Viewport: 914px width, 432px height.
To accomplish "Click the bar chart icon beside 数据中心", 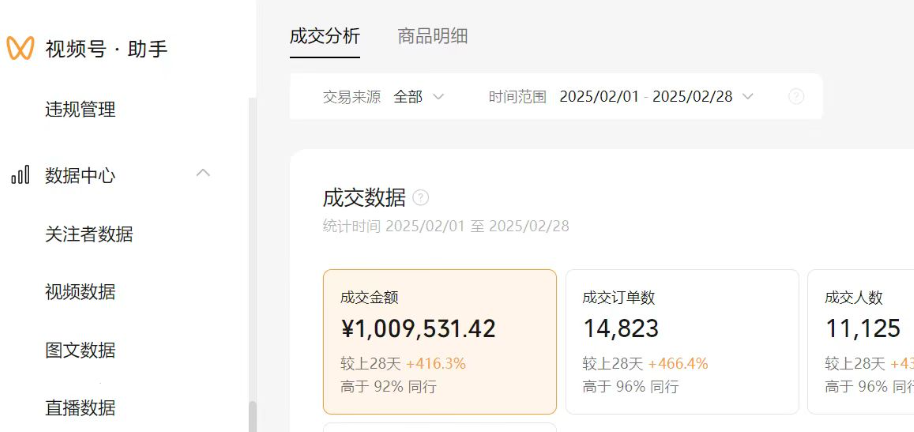I will point(20,176).
